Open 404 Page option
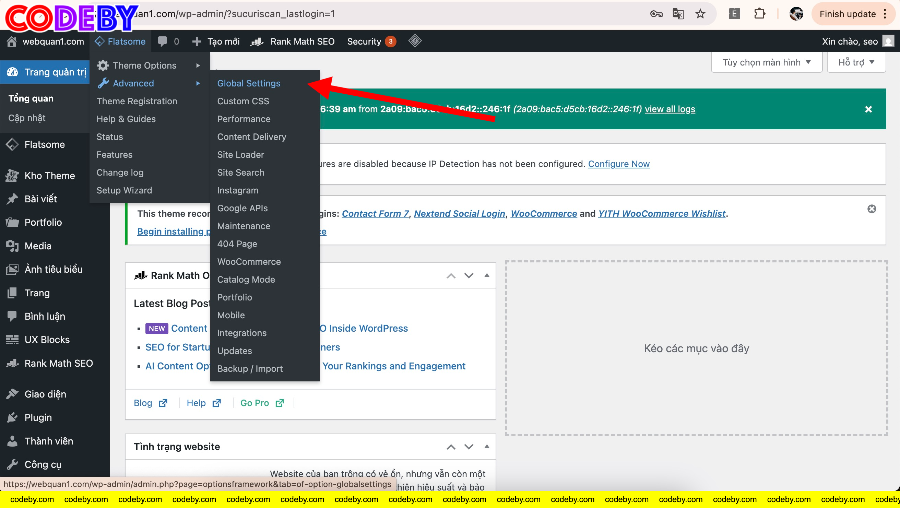This screenshot has height=508, width=900. pyautogui.click(x=237, y=243)
